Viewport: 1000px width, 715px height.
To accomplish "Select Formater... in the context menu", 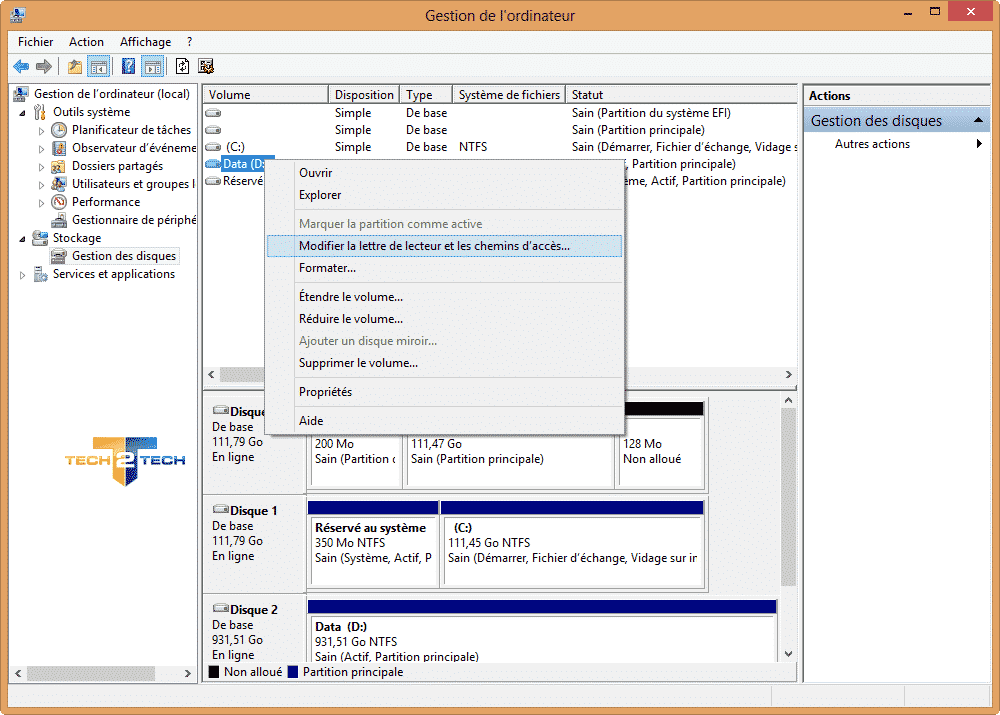I will [x=327, y=268].
